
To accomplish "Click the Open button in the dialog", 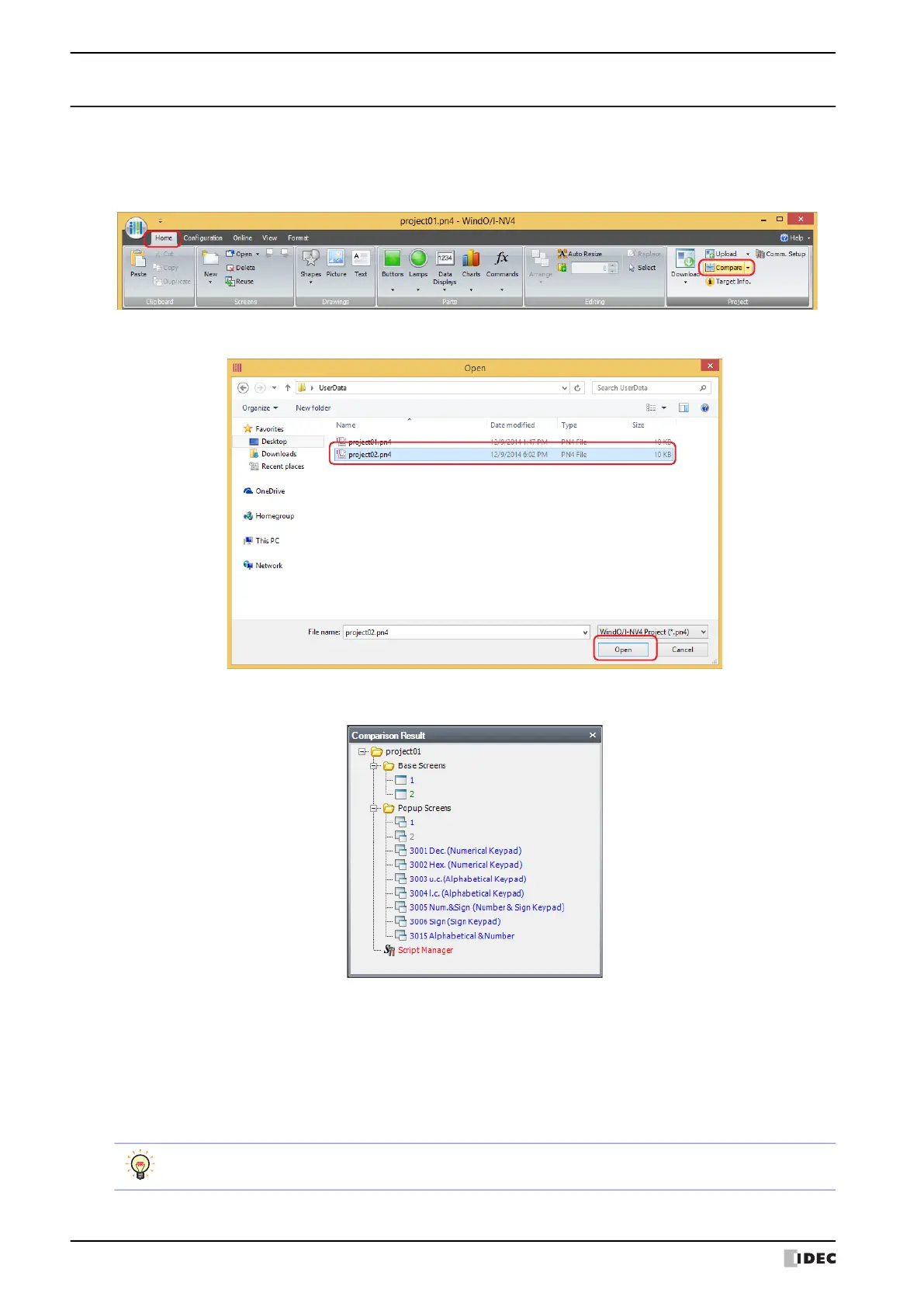I will [x=624, y=650].
